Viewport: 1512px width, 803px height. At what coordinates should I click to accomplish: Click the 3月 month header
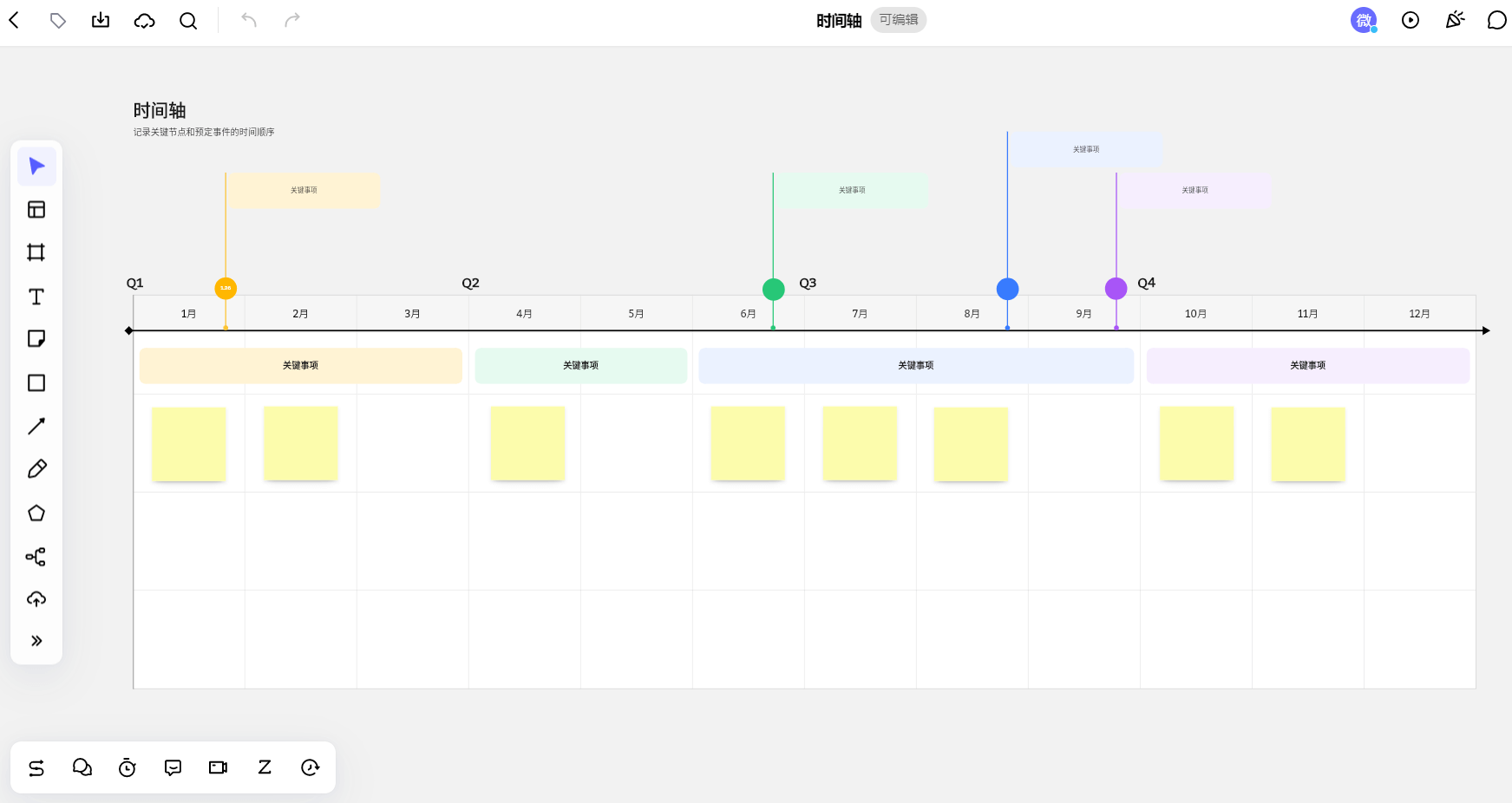pos(412,313)
